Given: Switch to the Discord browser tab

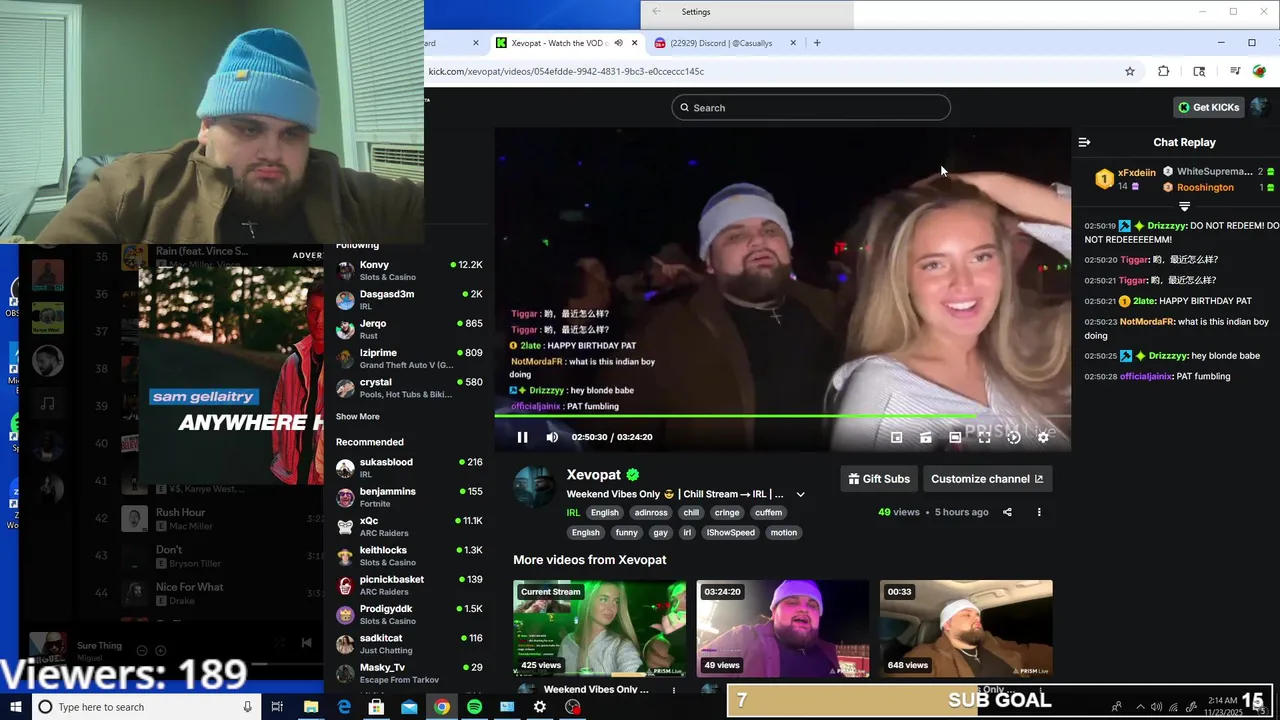Looking at the screenshot, I should [720, 43].
